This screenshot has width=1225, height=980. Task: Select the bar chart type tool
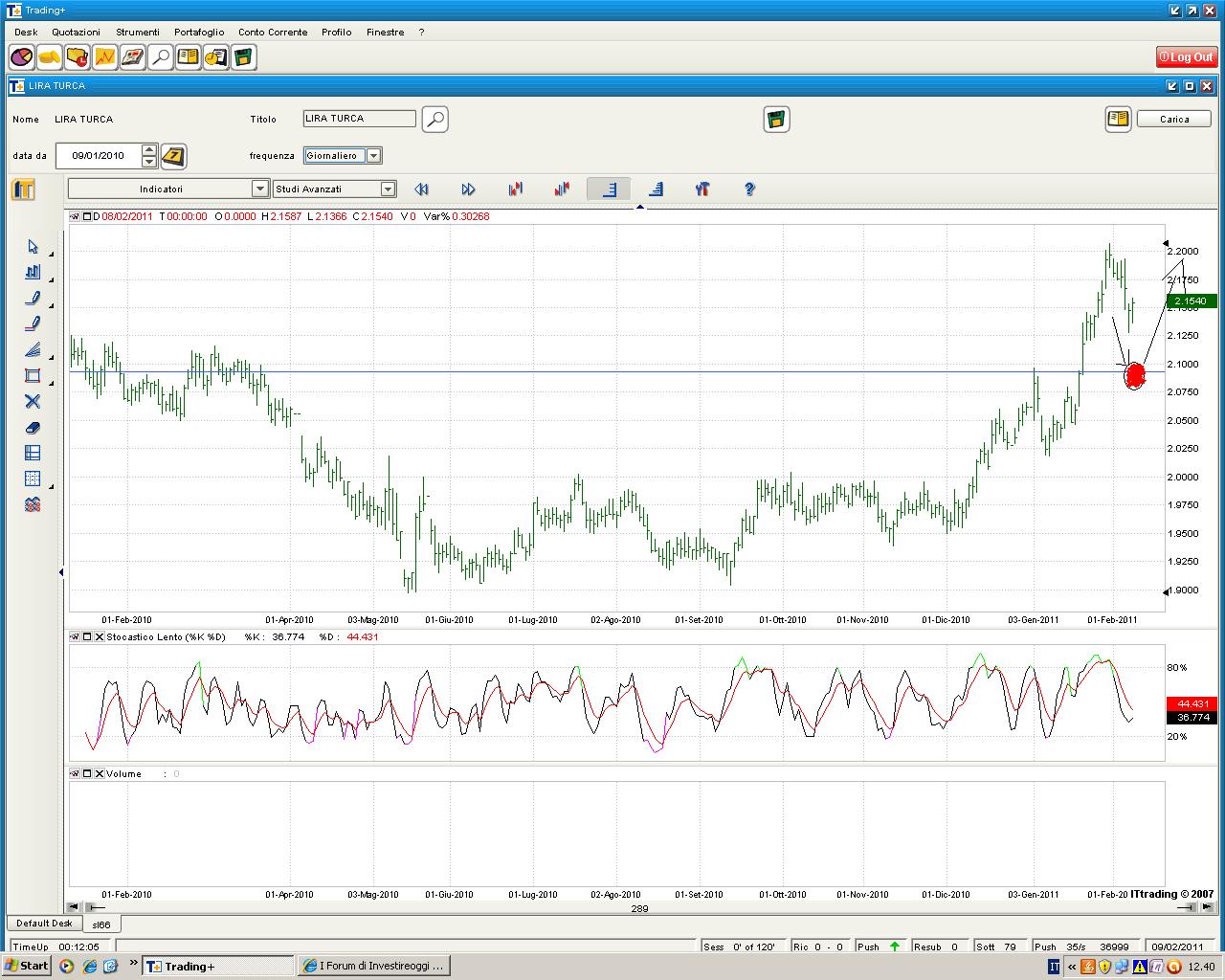point(33,273)
